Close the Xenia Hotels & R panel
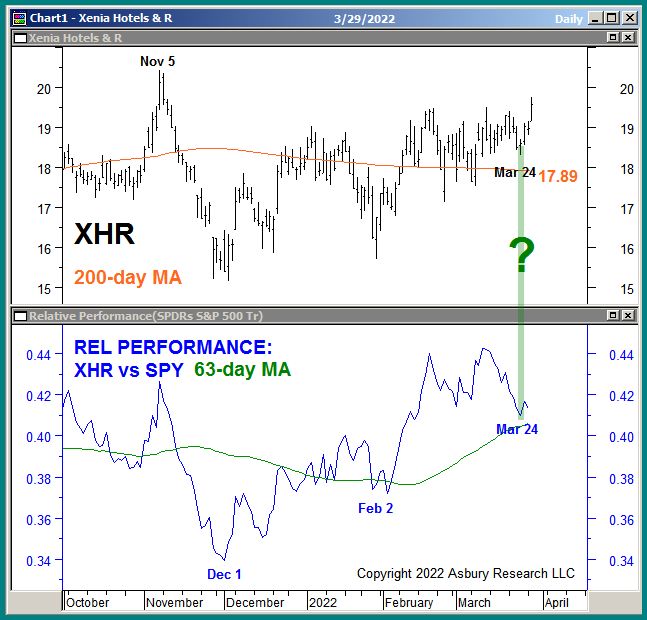 pos(628,37)
